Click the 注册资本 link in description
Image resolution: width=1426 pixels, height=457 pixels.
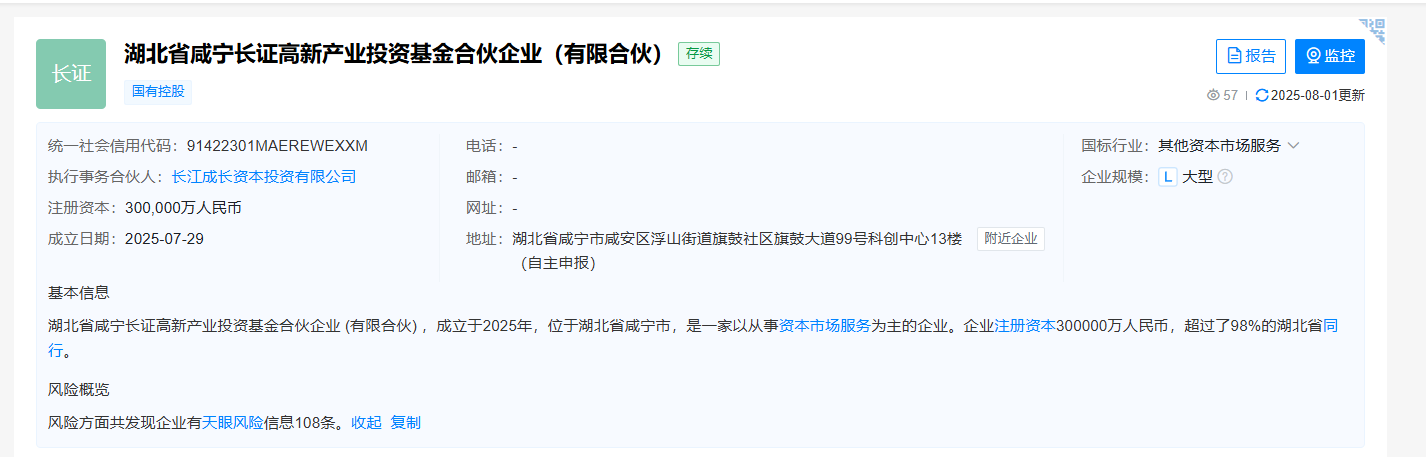[1024, 325]
